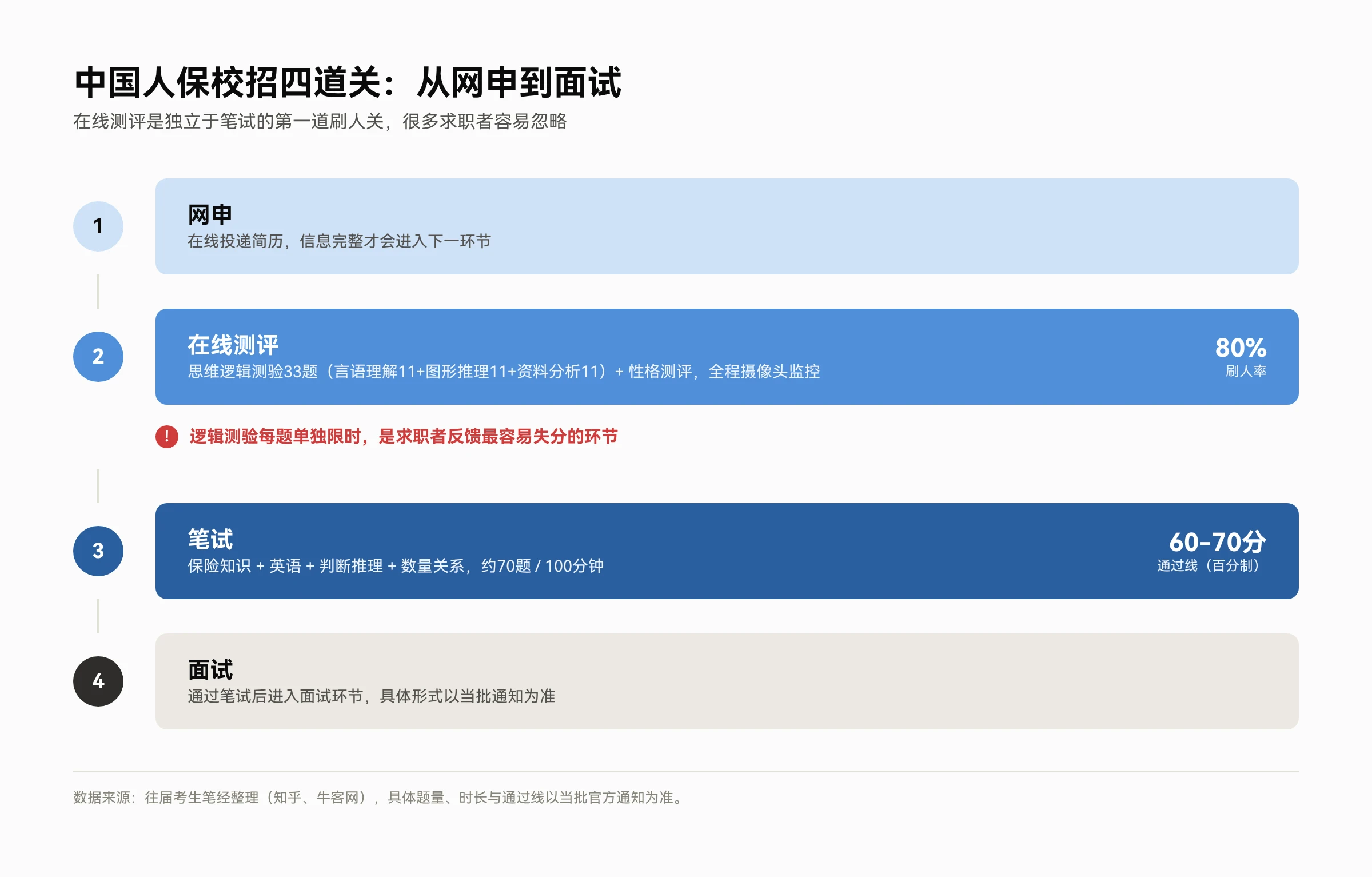Click the description 保险知识 + 英语 + 判断推理
The height and width of the screenshot is (877, 1372).
point(396,566)
